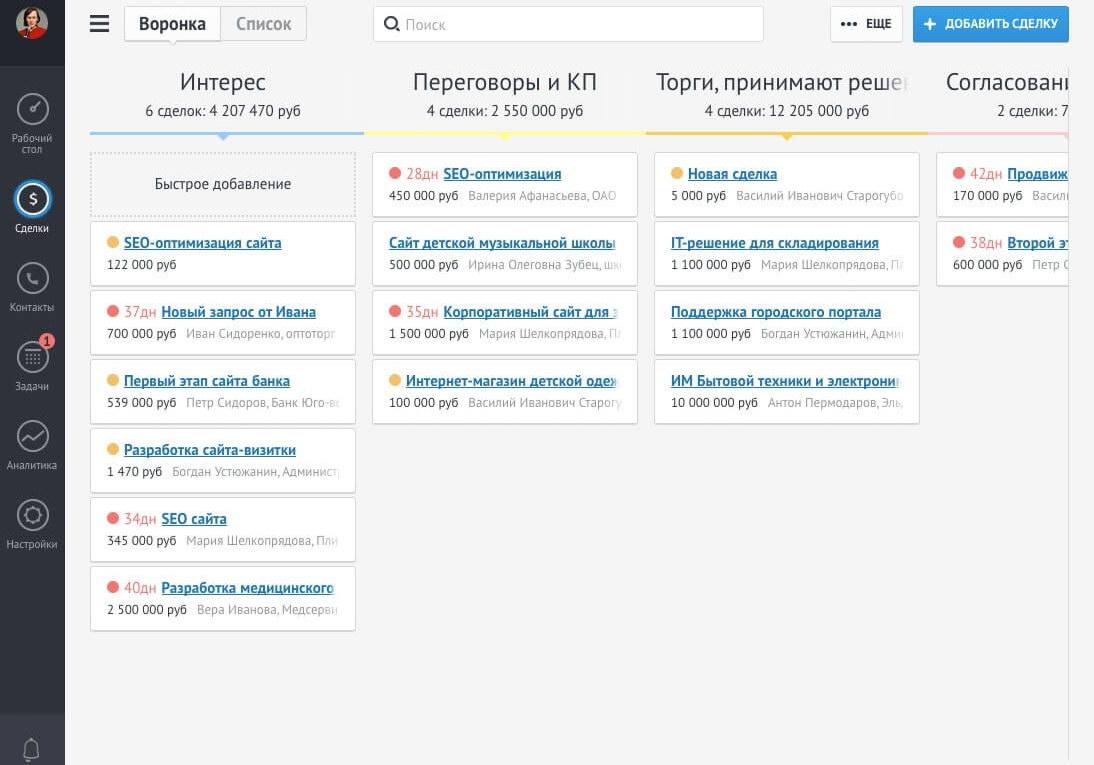The height and width of the screenshot is (765, 1094).
Task: Open the hamburger menu icon
Action: (99, 24)
